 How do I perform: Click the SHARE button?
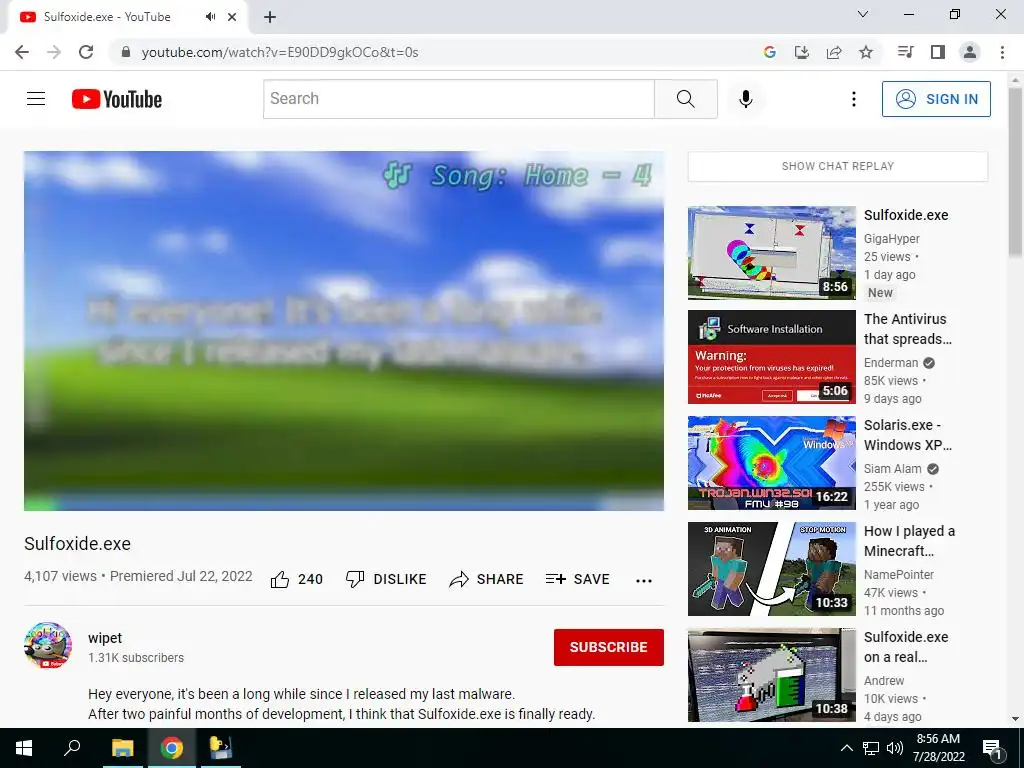(x=487, y=579)
